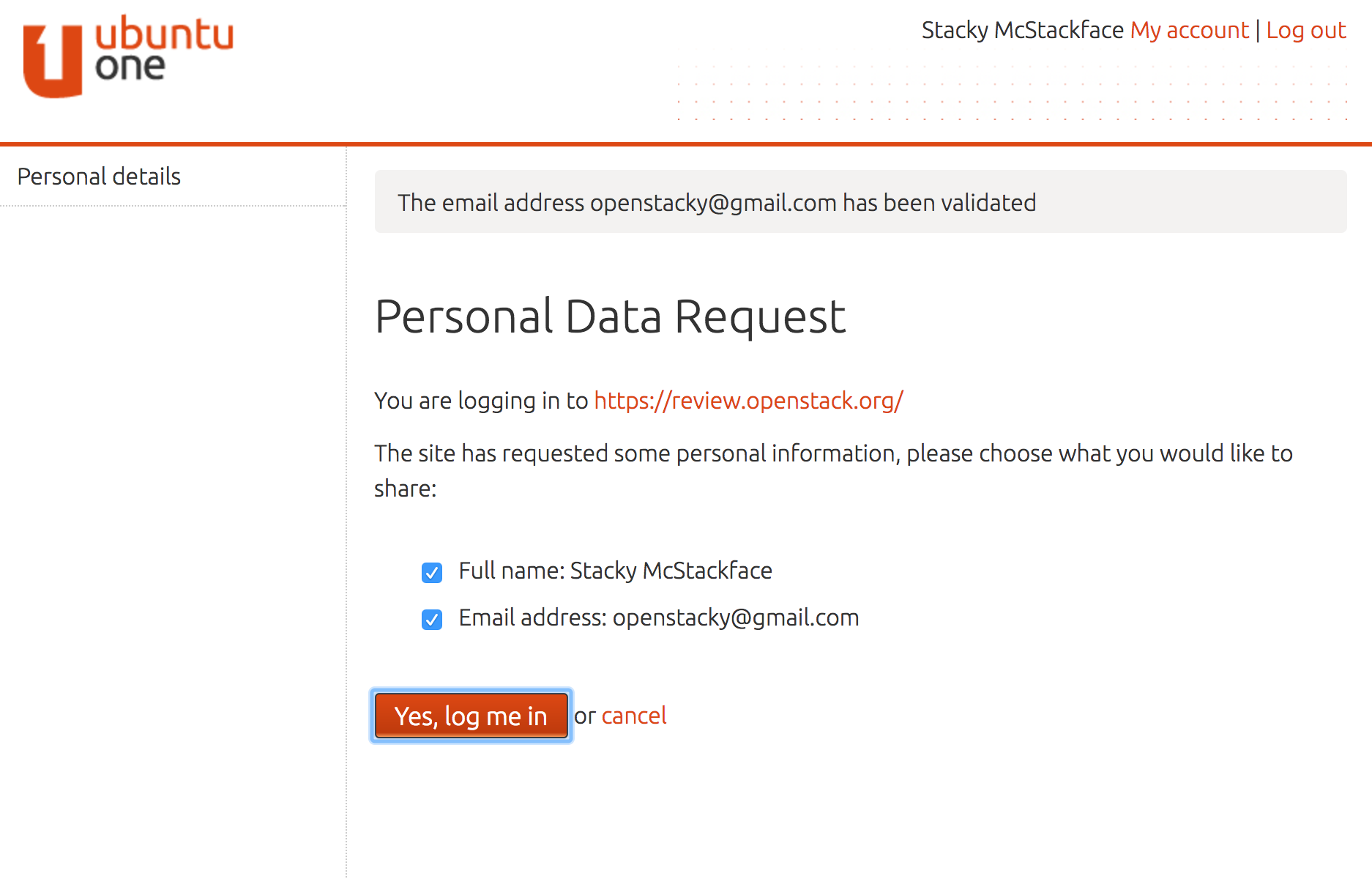Click the orange divider line below header
The height and width of the screenshot is (879, 1372).
coord(686,144)
